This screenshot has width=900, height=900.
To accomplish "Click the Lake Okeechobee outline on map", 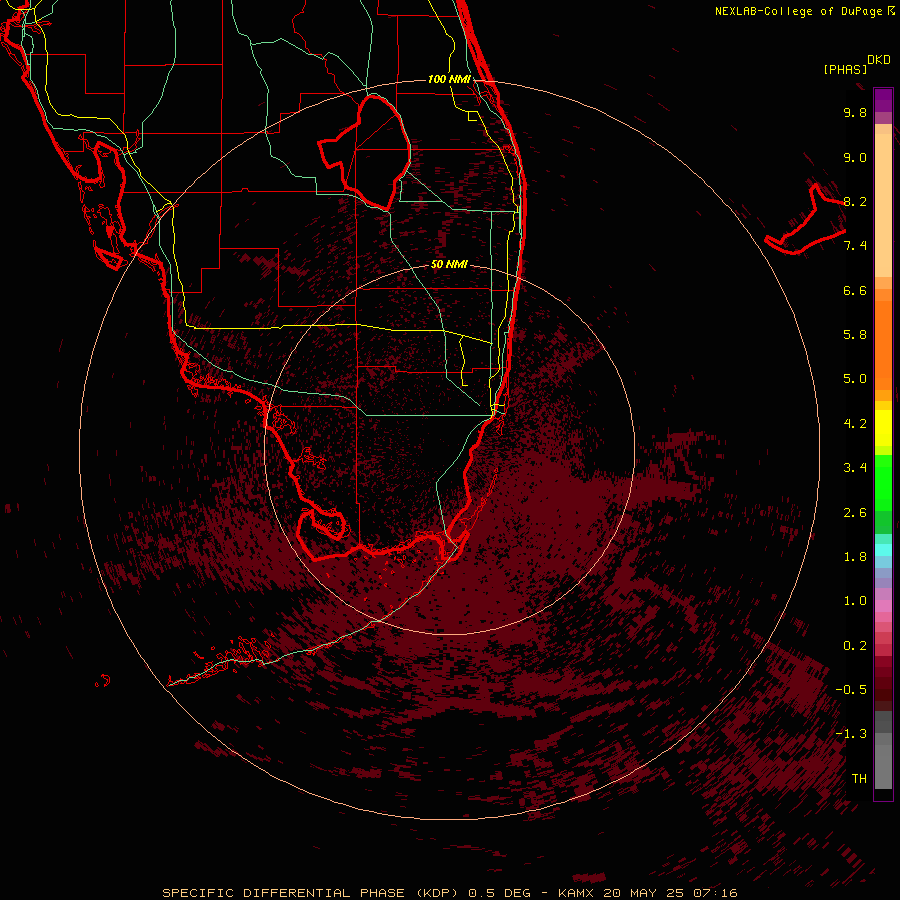I will pyautogui.click(x=364, y=152).
